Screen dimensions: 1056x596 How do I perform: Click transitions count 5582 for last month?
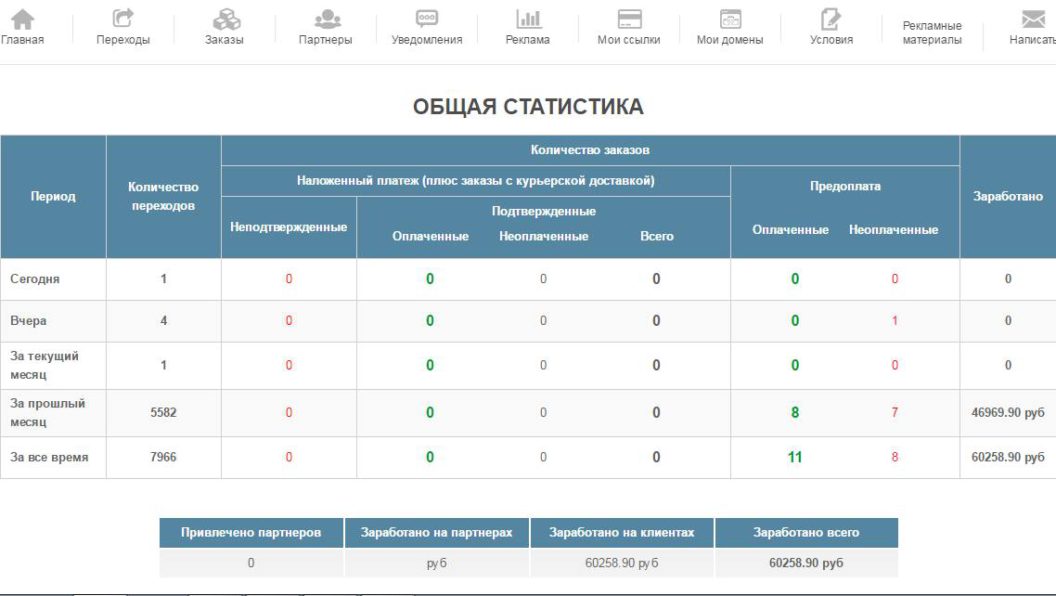coord(163,413)
